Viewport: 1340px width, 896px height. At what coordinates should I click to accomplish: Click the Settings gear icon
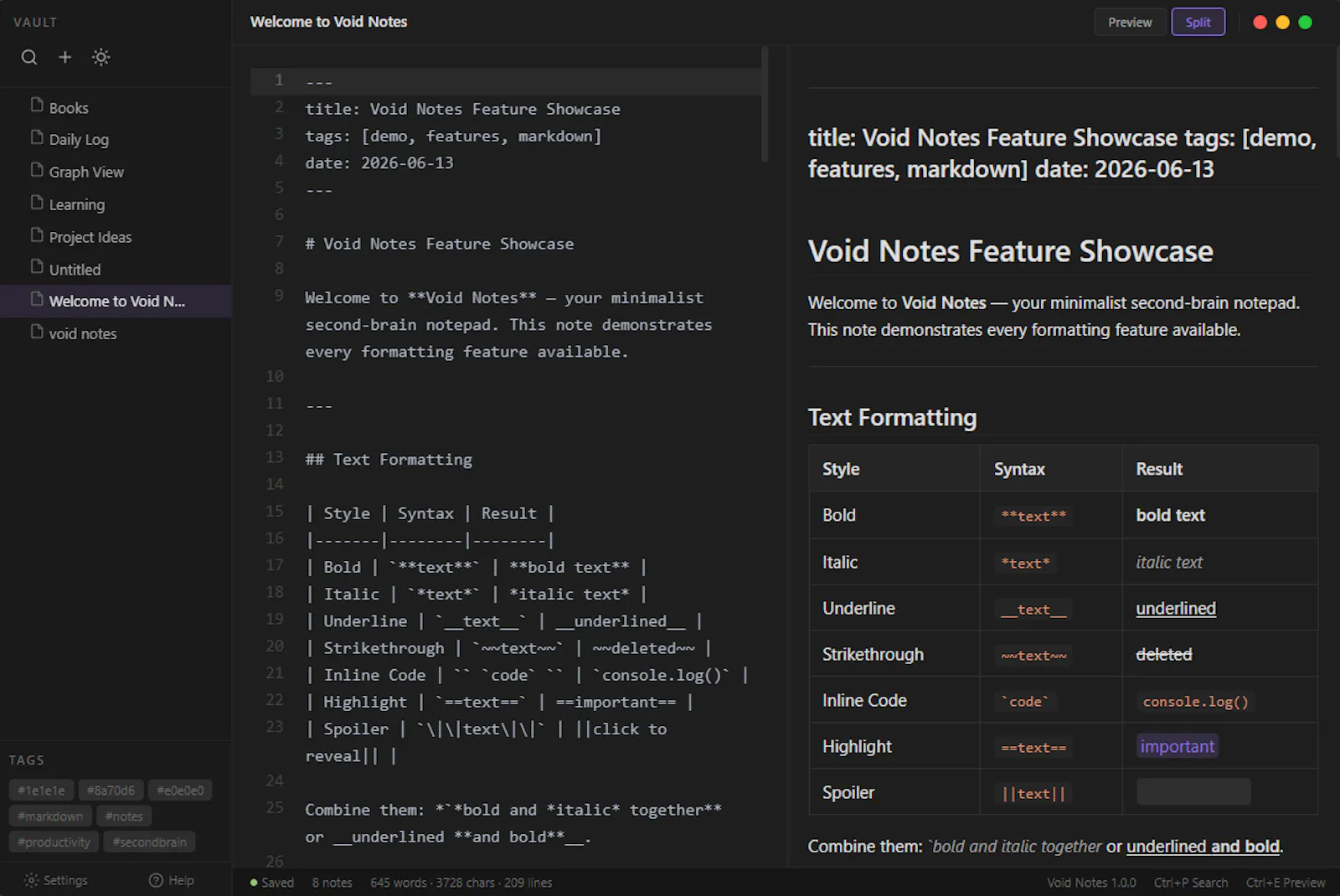pos(31,880)
